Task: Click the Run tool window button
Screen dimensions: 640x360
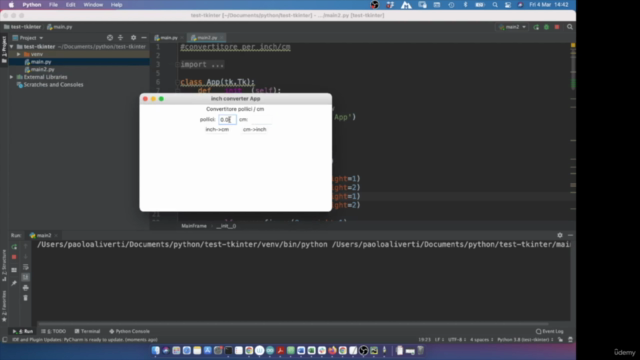Action: pos(23,331)
